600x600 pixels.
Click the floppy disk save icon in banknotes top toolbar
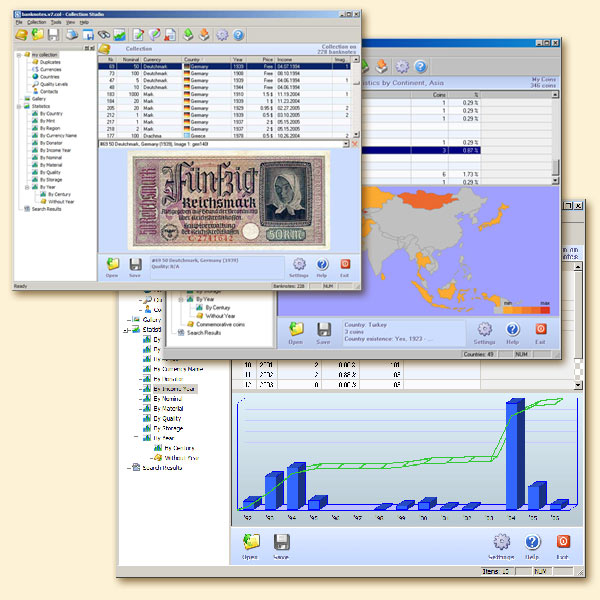54,35
